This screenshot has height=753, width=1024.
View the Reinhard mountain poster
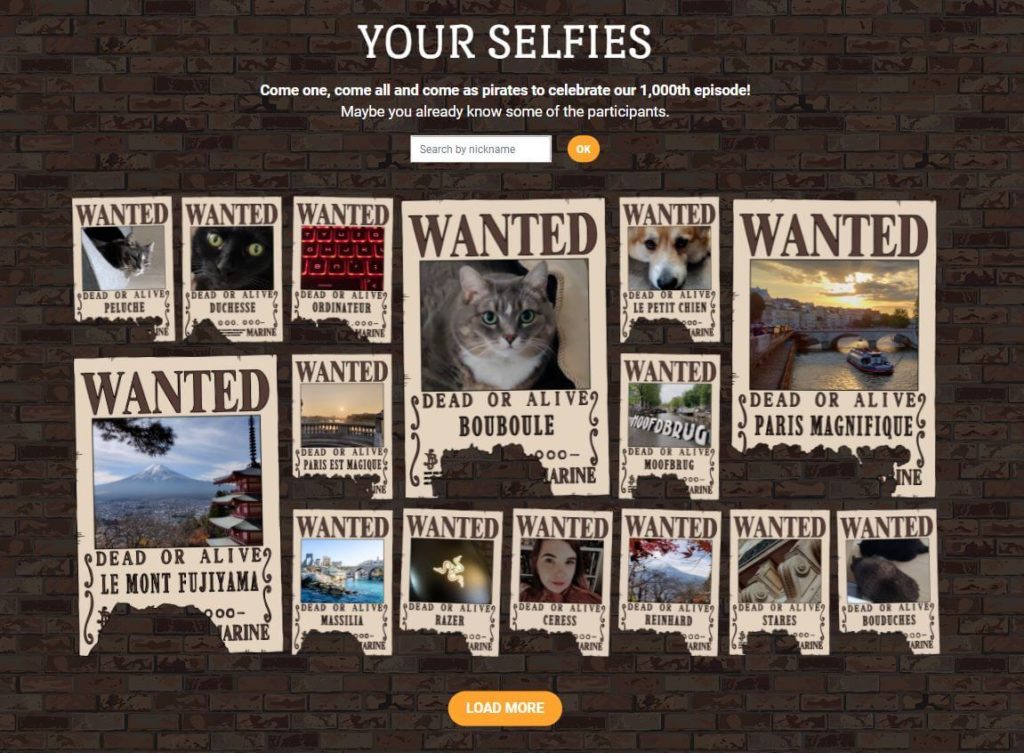point(669,582)
